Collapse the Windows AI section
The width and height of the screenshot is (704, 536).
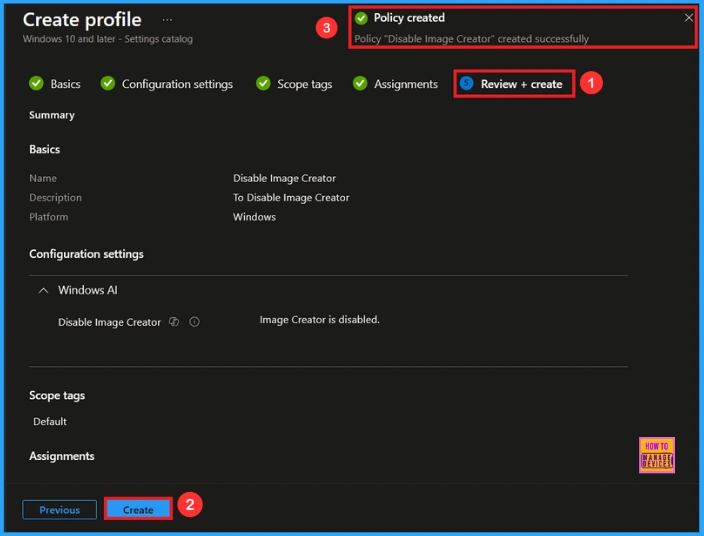44,290
